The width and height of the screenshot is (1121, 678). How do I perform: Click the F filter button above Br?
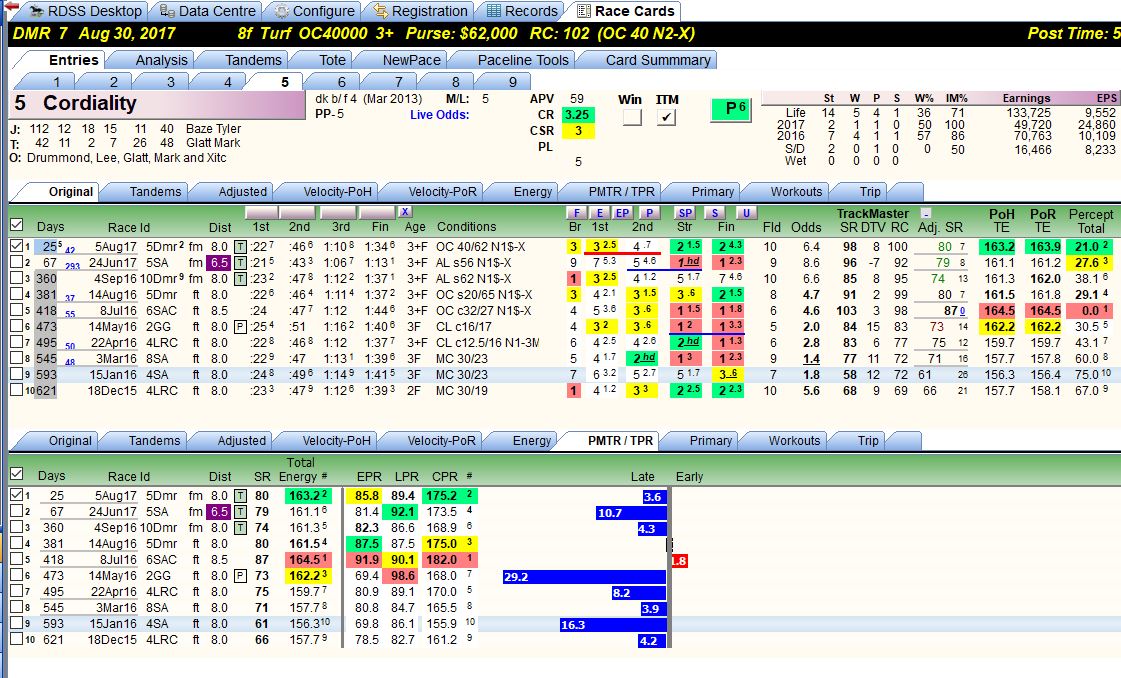tap(576, 212)
